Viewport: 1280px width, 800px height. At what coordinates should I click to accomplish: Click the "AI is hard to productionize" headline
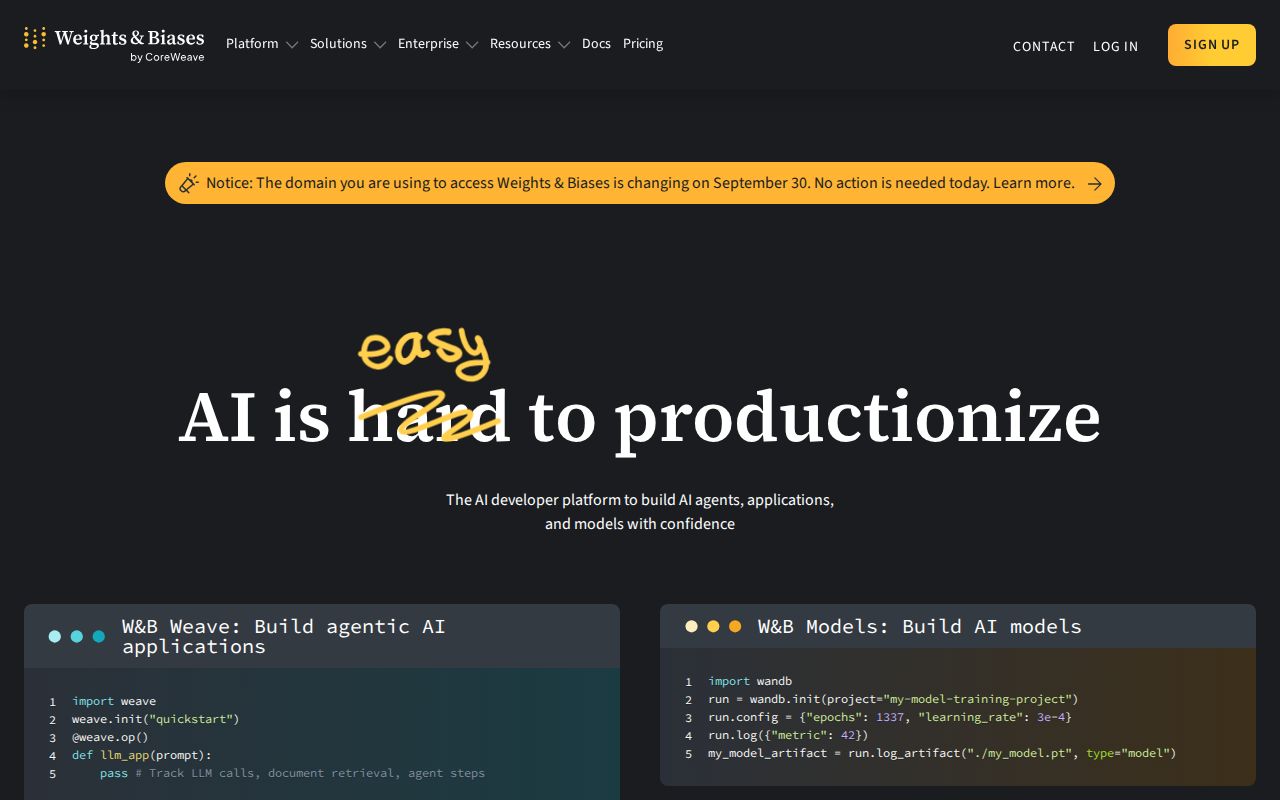tap(640, 417)
